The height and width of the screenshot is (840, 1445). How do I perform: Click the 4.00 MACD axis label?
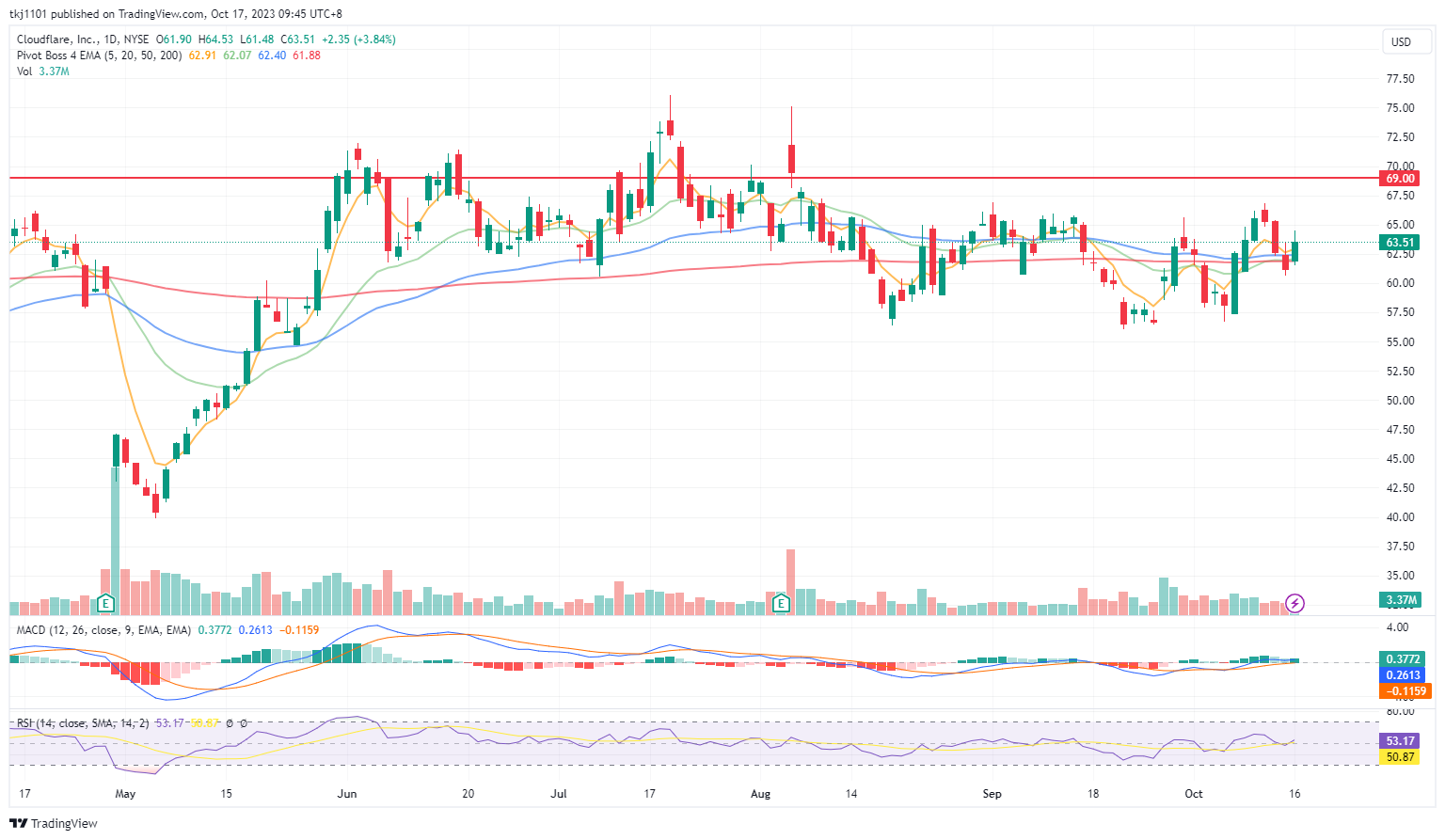(x=1397, y=627)
